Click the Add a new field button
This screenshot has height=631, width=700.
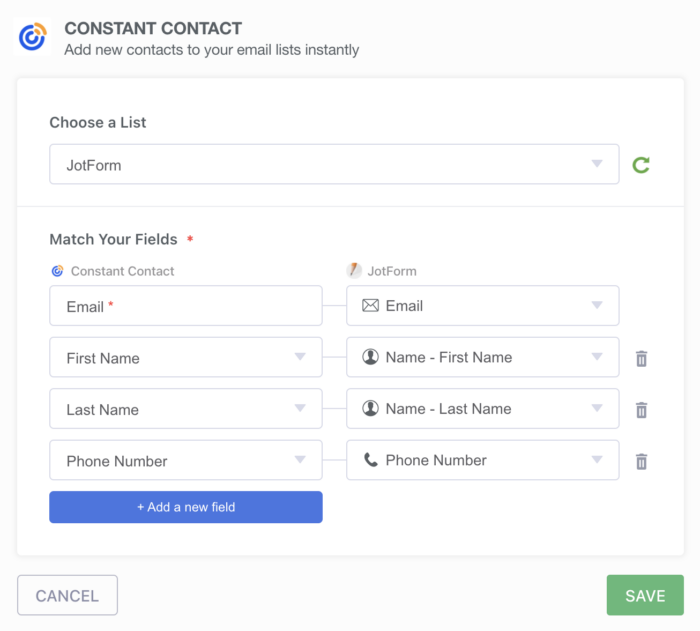(185, 507)
